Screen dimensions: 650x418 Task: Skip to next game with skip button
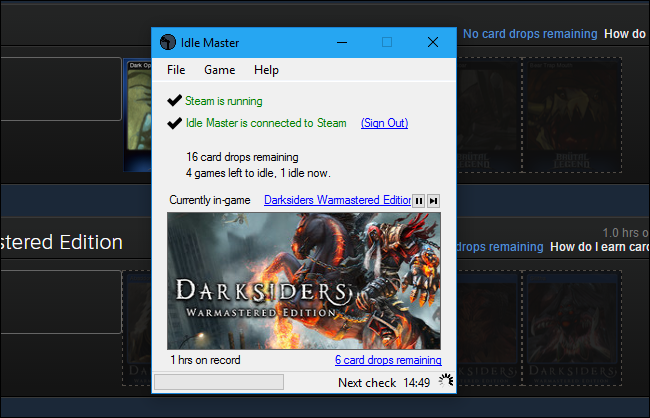click(433, 201)
